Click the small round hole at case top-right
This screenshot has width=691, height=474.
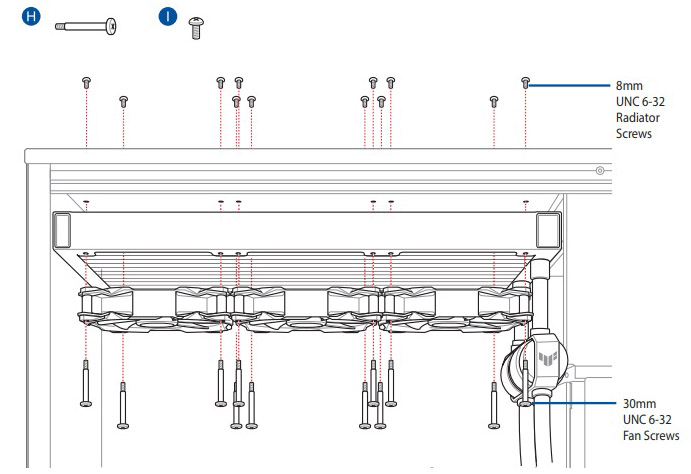[600, 171]
